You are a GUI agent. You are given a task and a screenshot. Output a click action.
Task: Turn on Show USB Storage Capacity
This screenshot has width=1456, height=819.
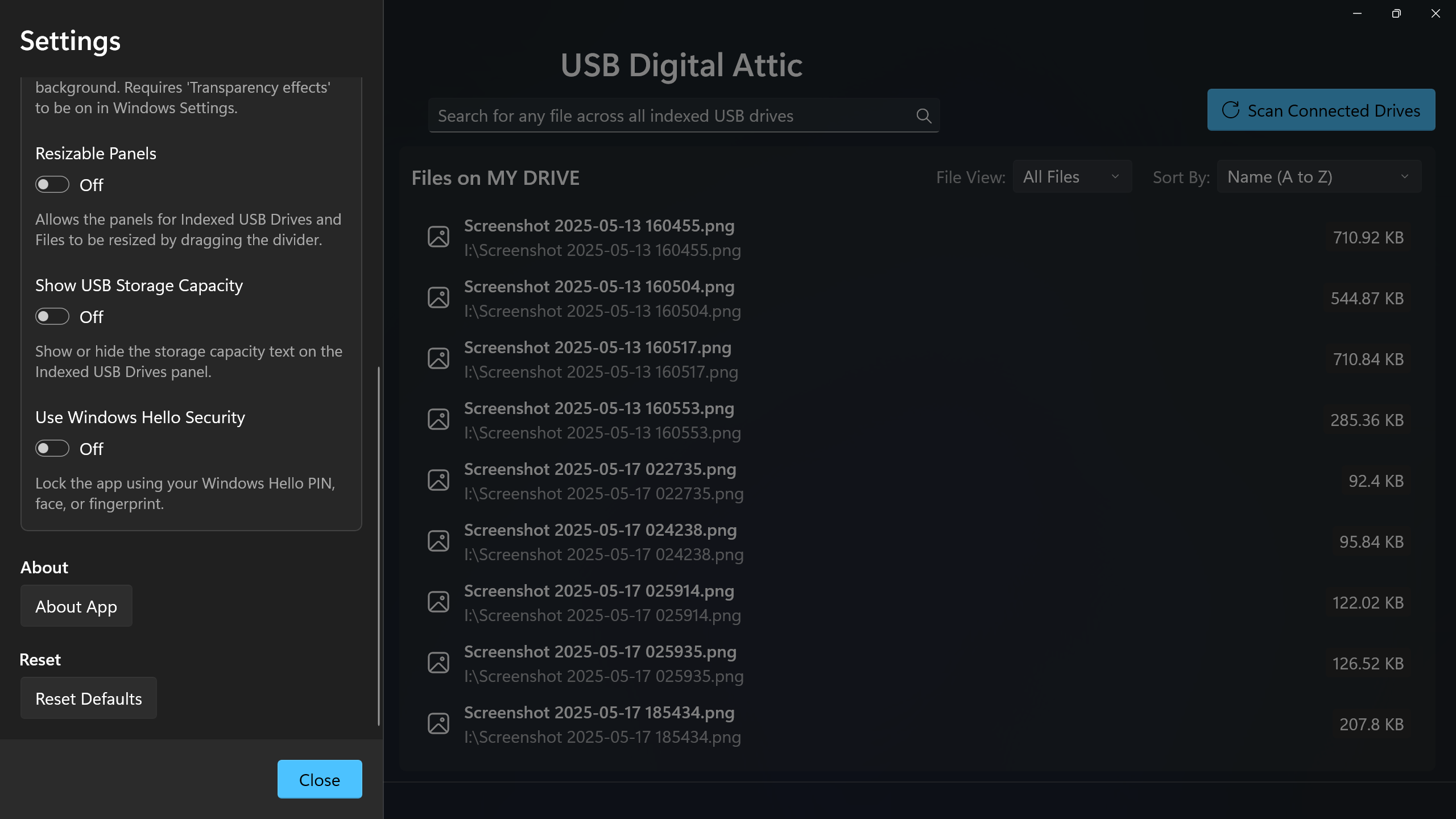pyautogui.click(x=52, y=316)
